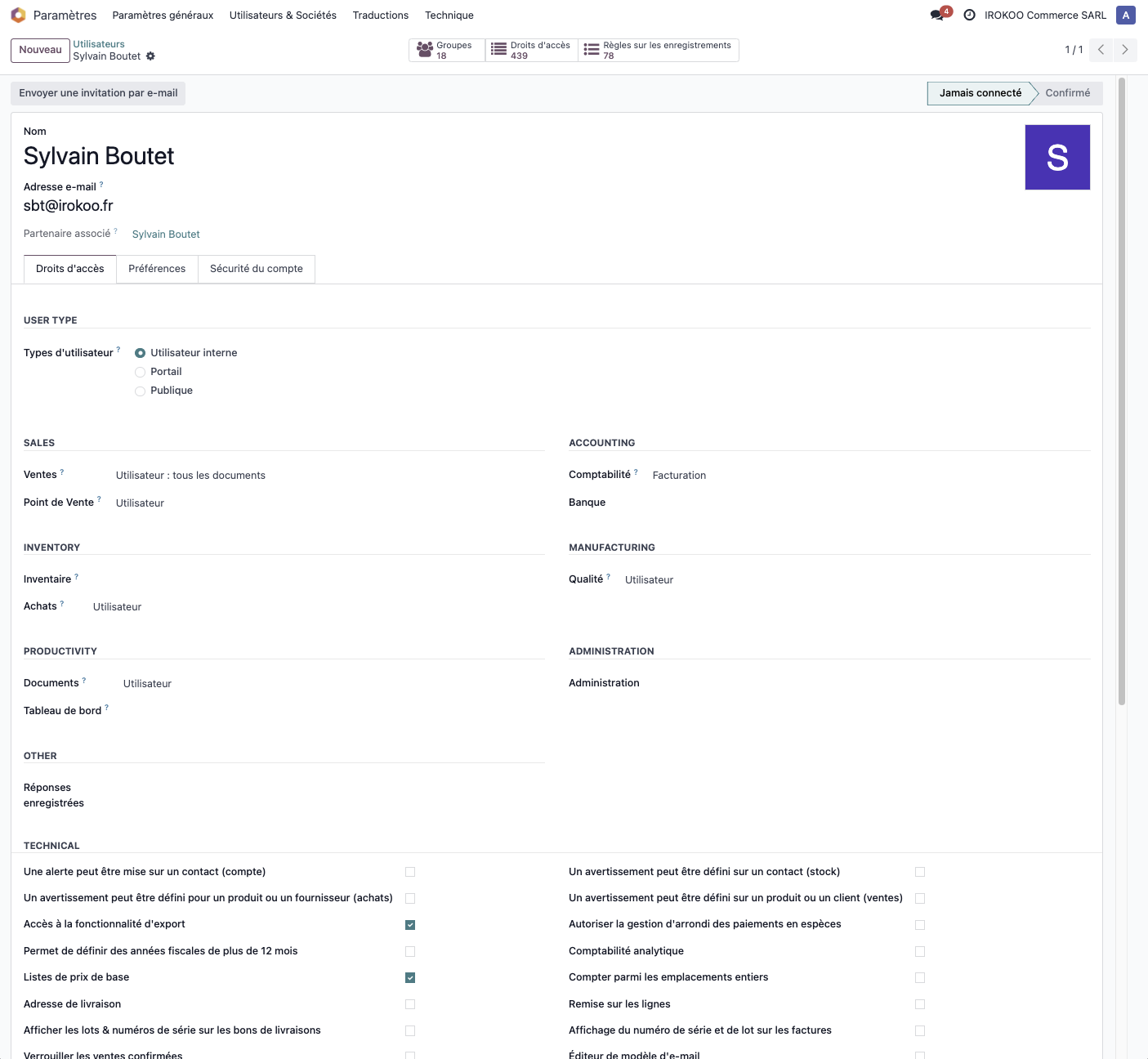Enable années fiscales de plus de 12 mois

410,951
